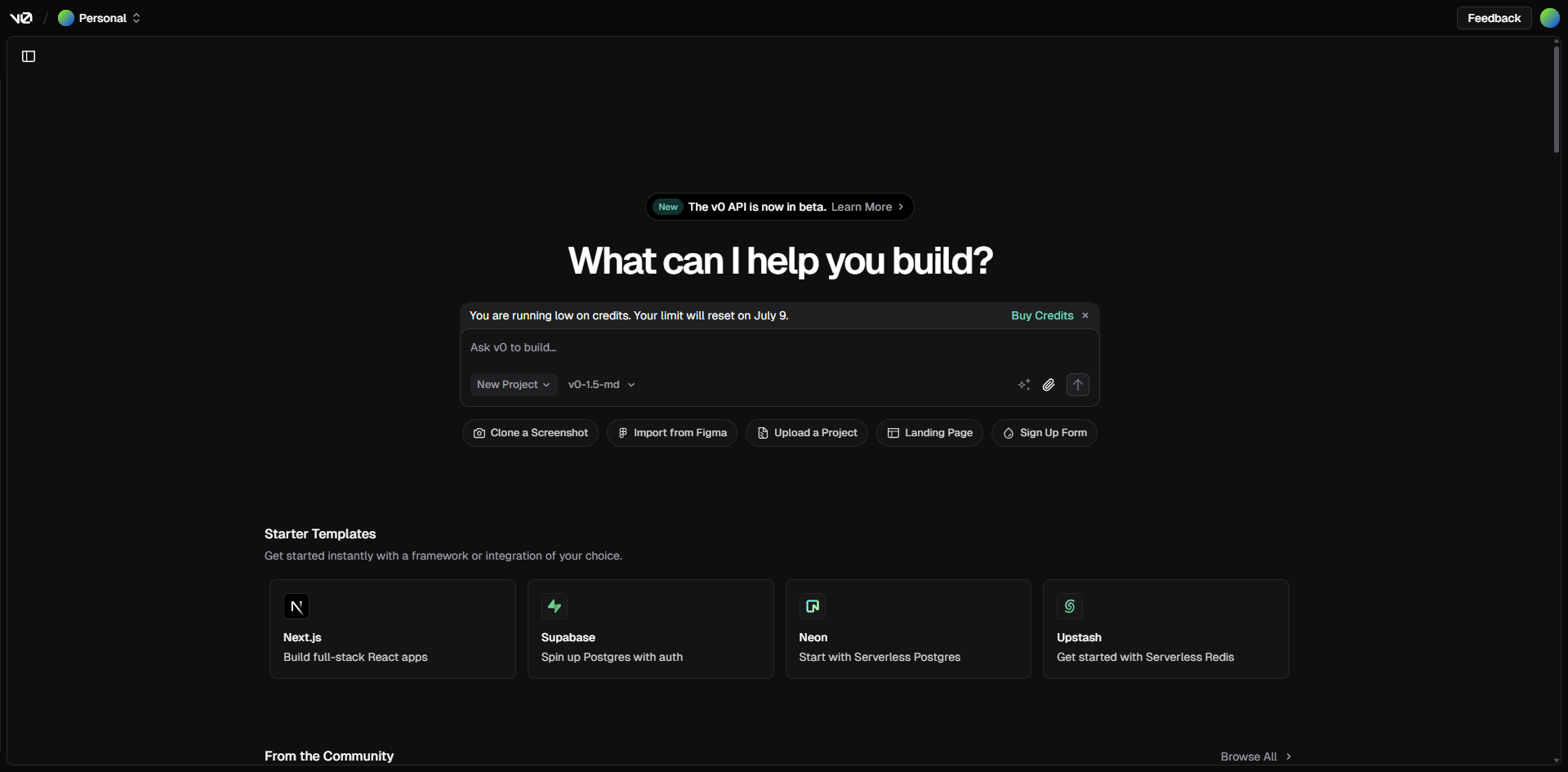Viewport: 1568px width, 772px height.
Task: Click the scrollbar up arrow
Action: click(x=1557, y=40)
